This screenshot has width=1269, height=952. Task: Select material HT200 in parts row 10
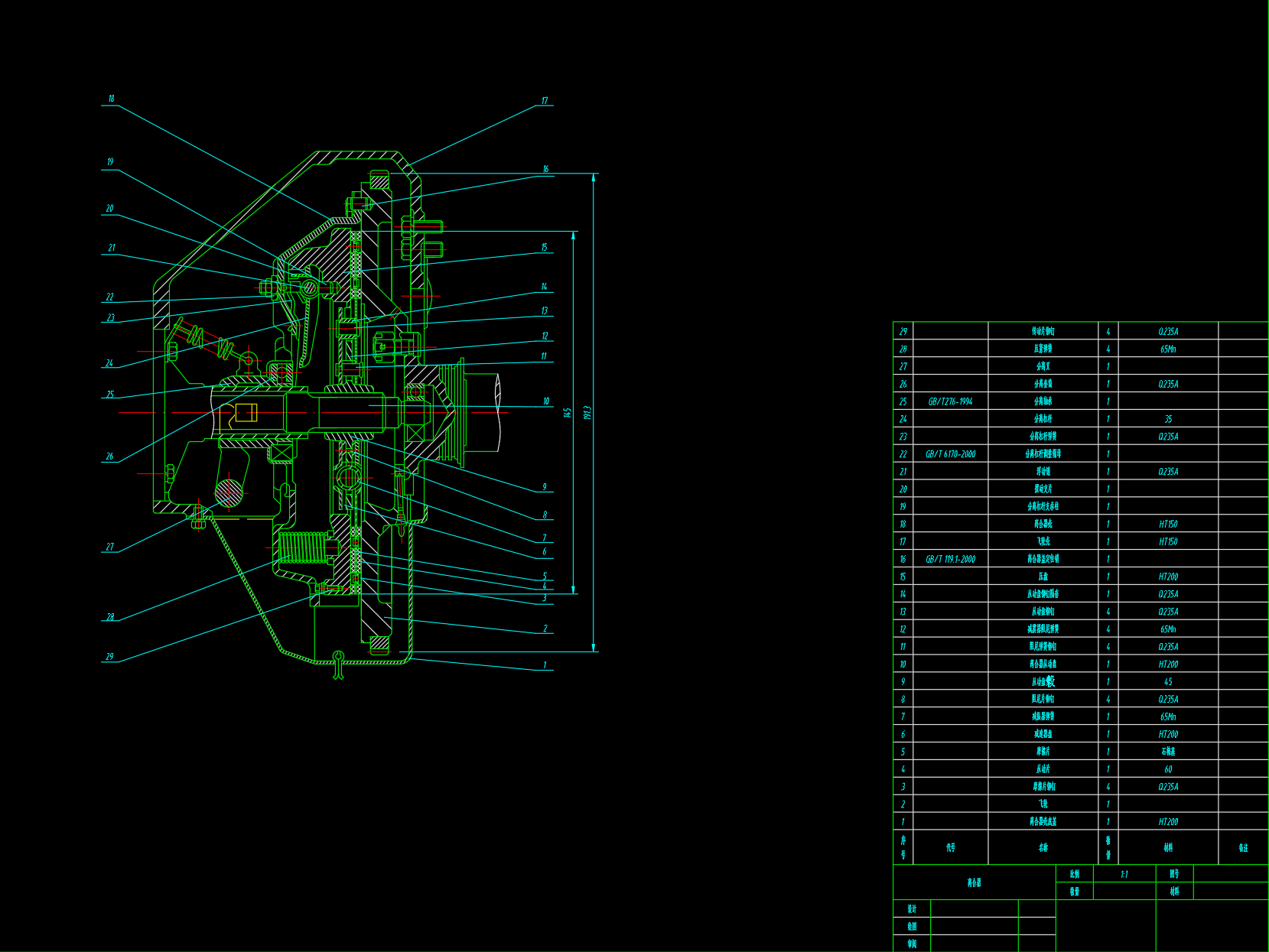(1168, 664)
